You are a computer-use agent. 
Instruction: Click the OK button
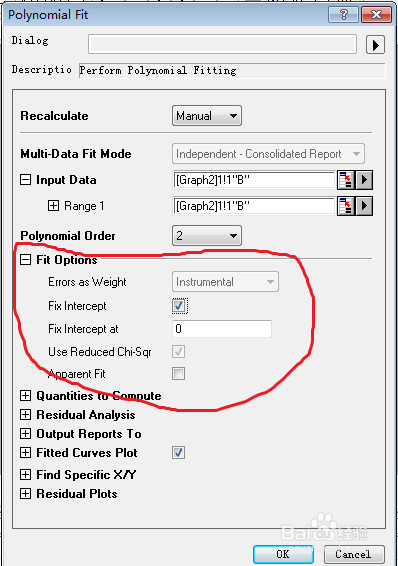click(x=283, y=554)
